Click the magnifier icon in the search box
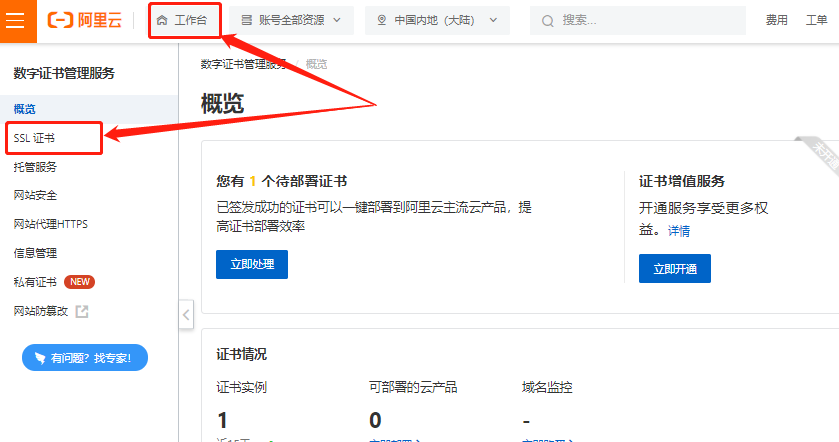 coord(547,21)
